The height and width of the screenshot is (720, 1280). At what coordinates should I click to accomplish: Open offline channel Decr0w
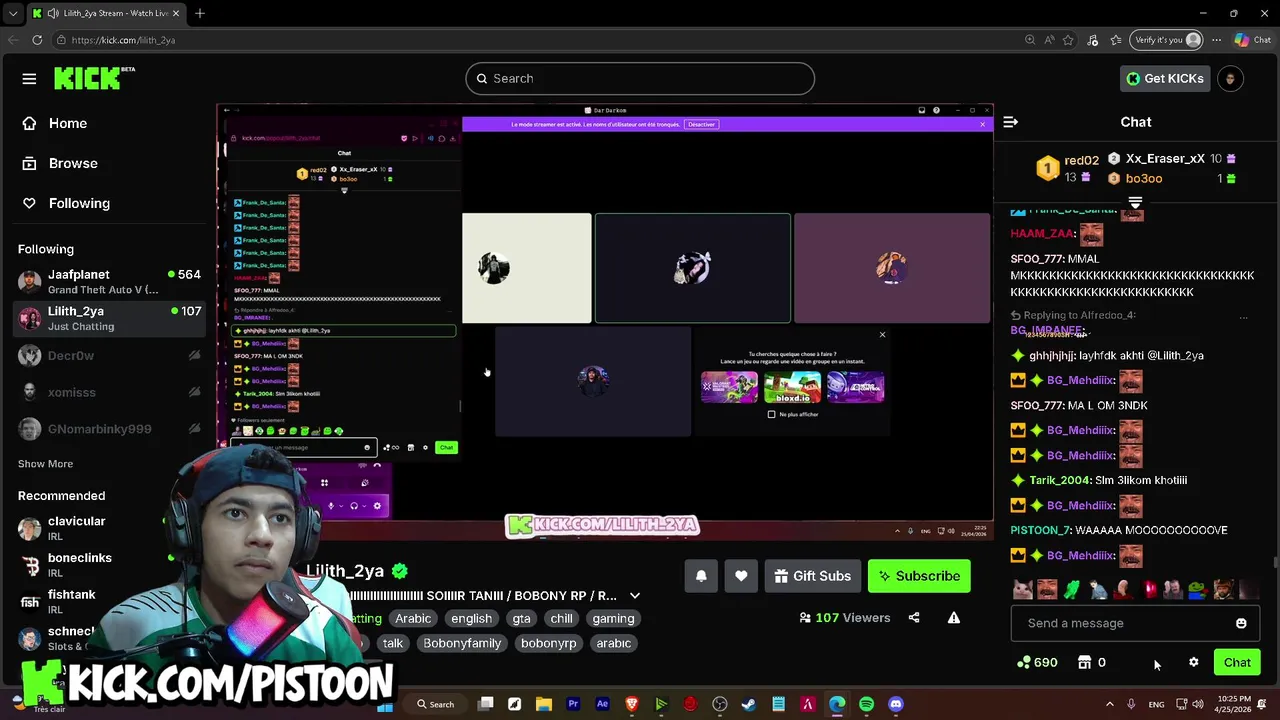coord(110,355)
